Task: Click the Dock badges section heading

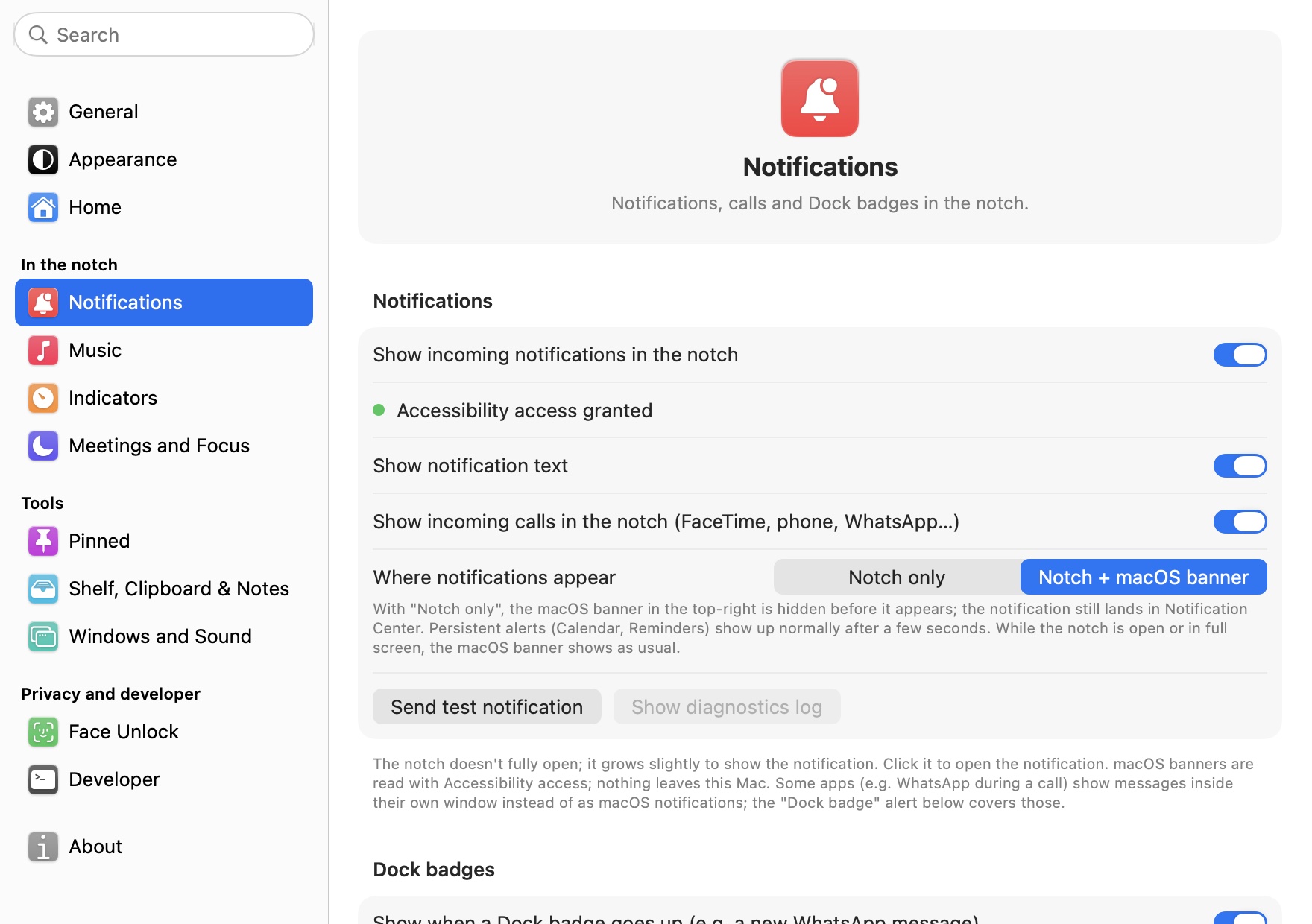Action: coord(434,869)
